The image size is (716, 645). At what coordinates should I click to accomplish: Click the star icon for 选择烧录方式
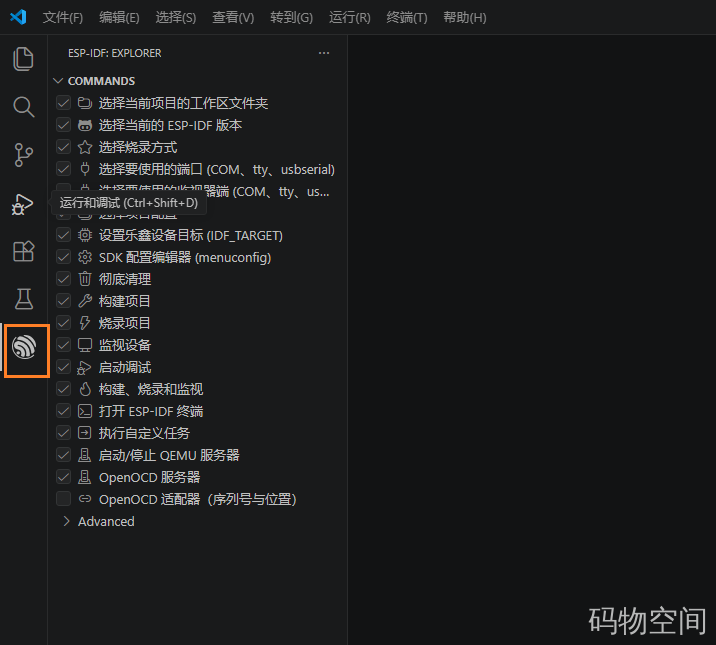click(x=84, y=147)
